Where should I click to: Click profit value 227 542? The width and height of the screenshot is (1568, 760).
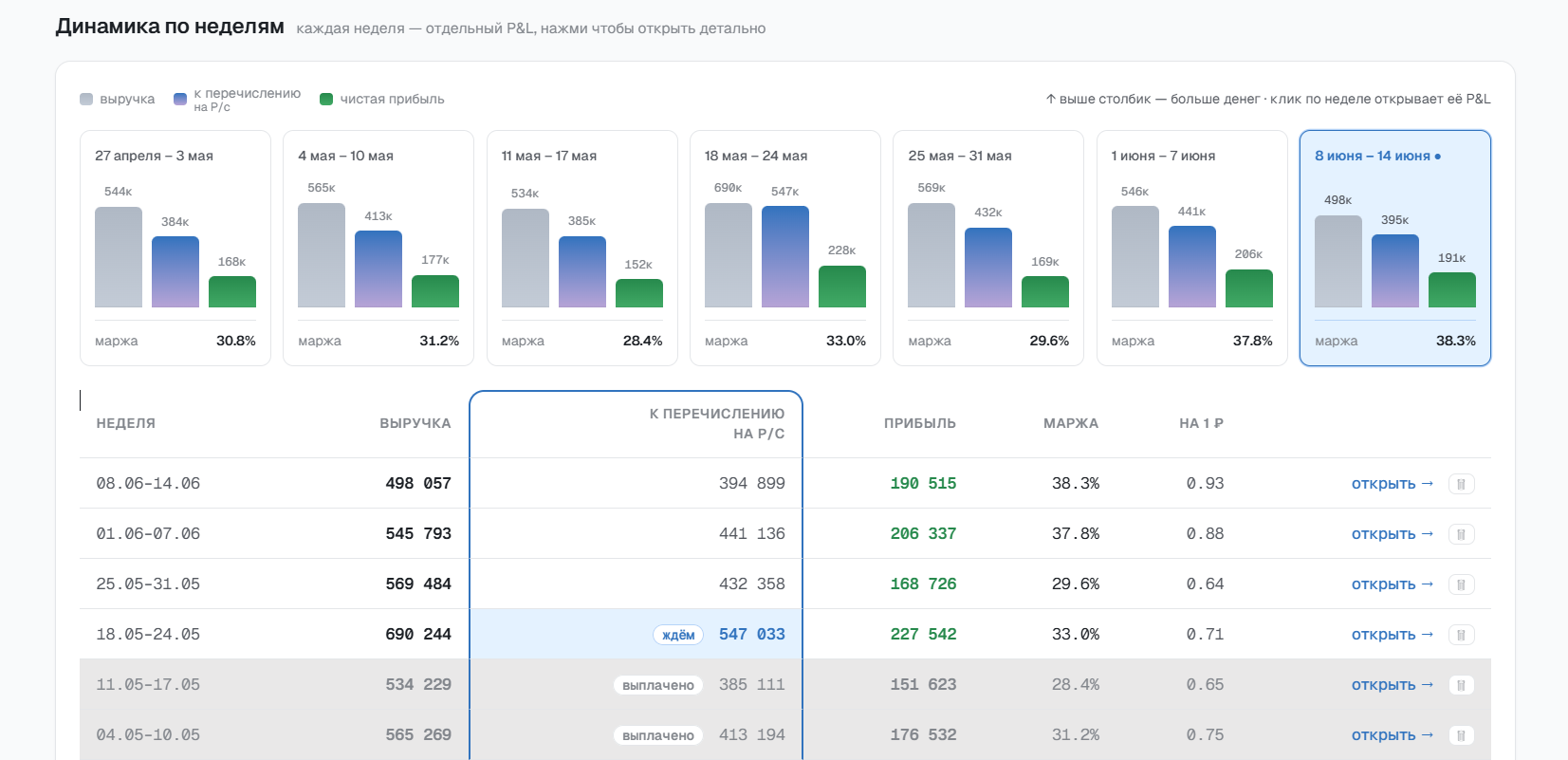(923, 635)
